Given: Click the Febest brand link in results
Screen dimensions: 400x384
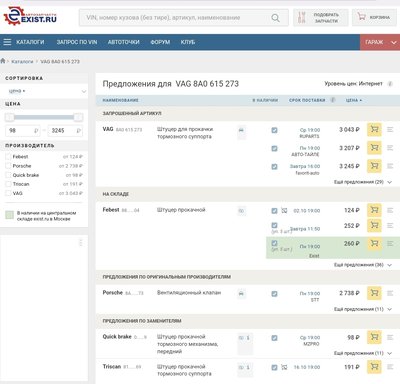Looking at the screenshot, I should 111,210.
